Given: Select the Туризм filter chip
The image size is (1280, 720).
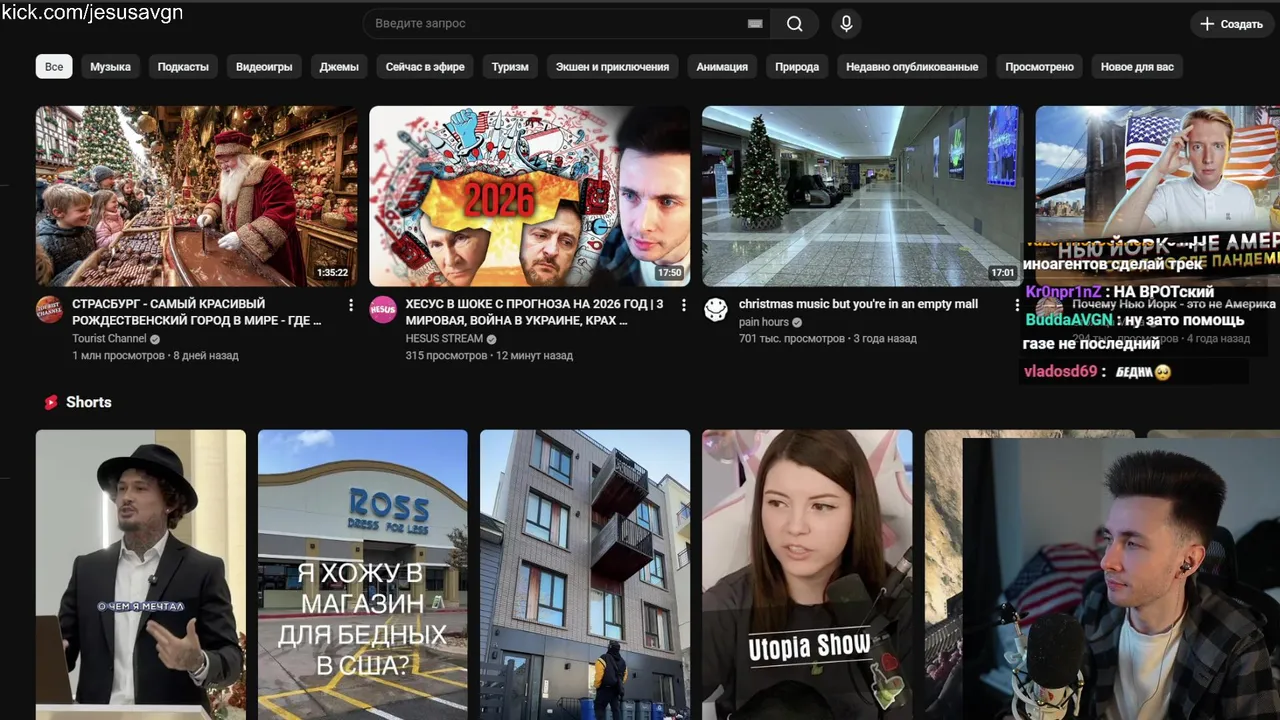Looking at the screenshot, I should 510,67.
